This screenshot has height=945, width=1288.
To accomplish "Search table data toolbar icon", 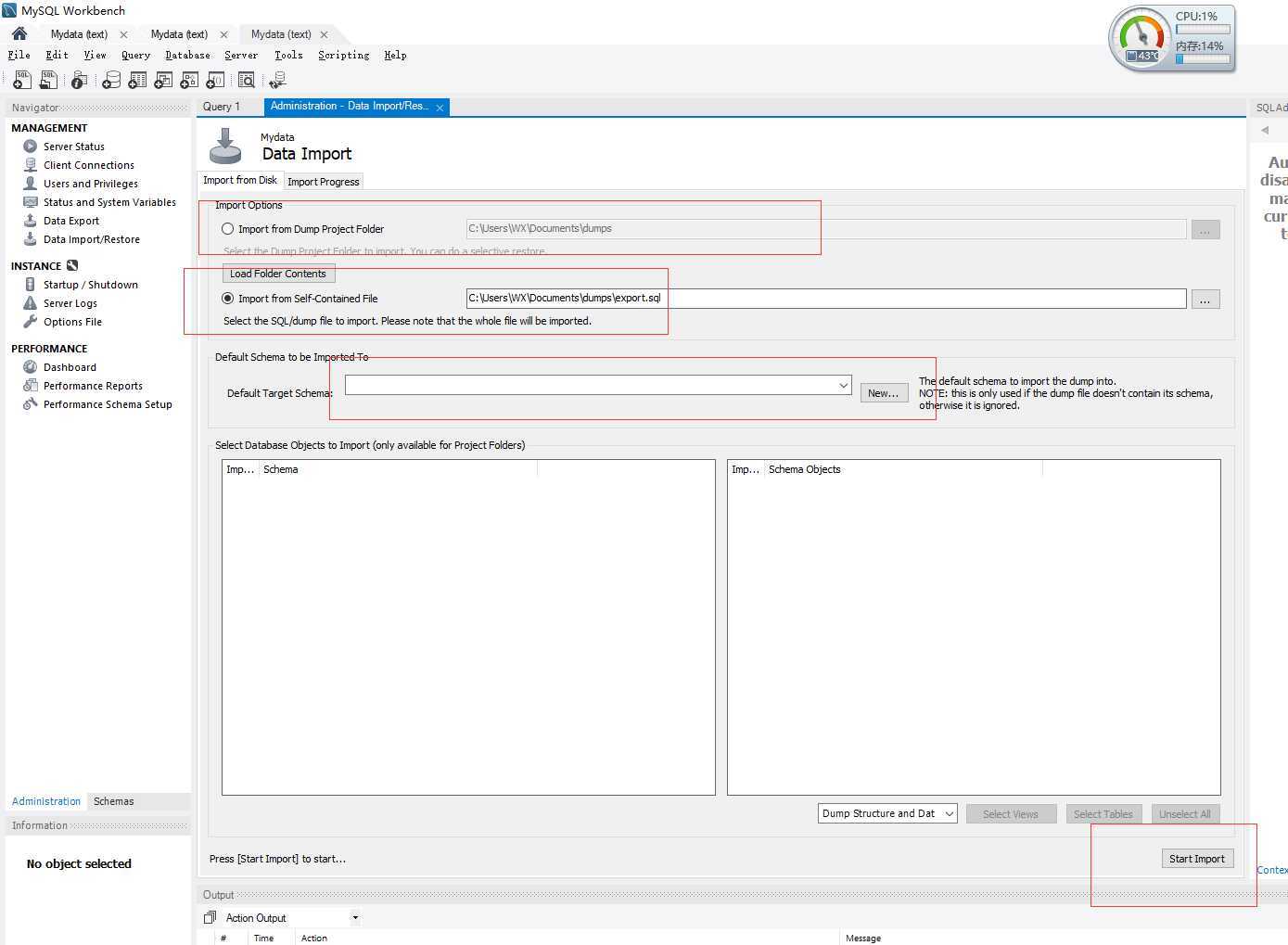I will point(247,81).
